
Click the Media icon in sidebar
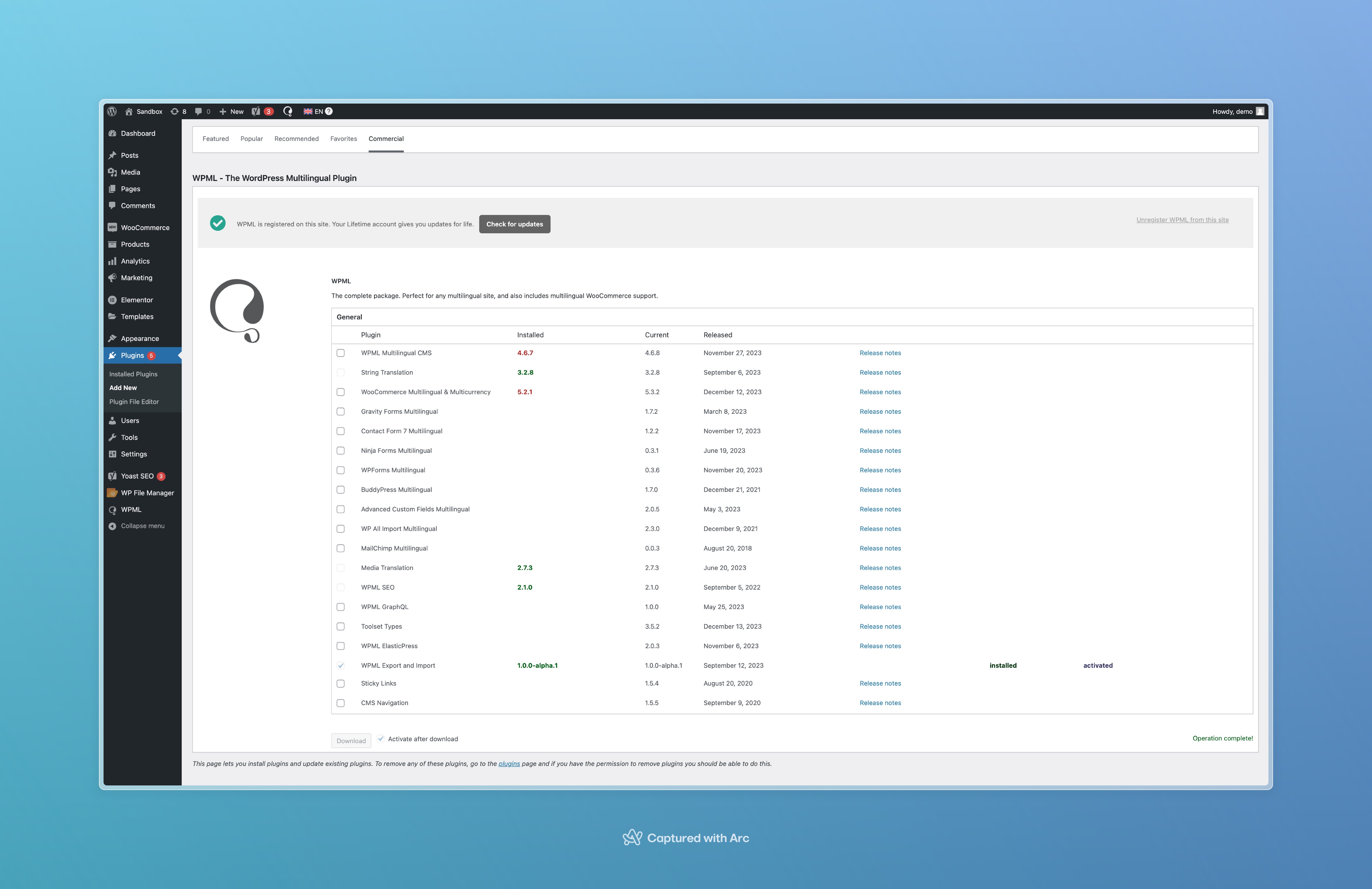(x=112, y=172)
